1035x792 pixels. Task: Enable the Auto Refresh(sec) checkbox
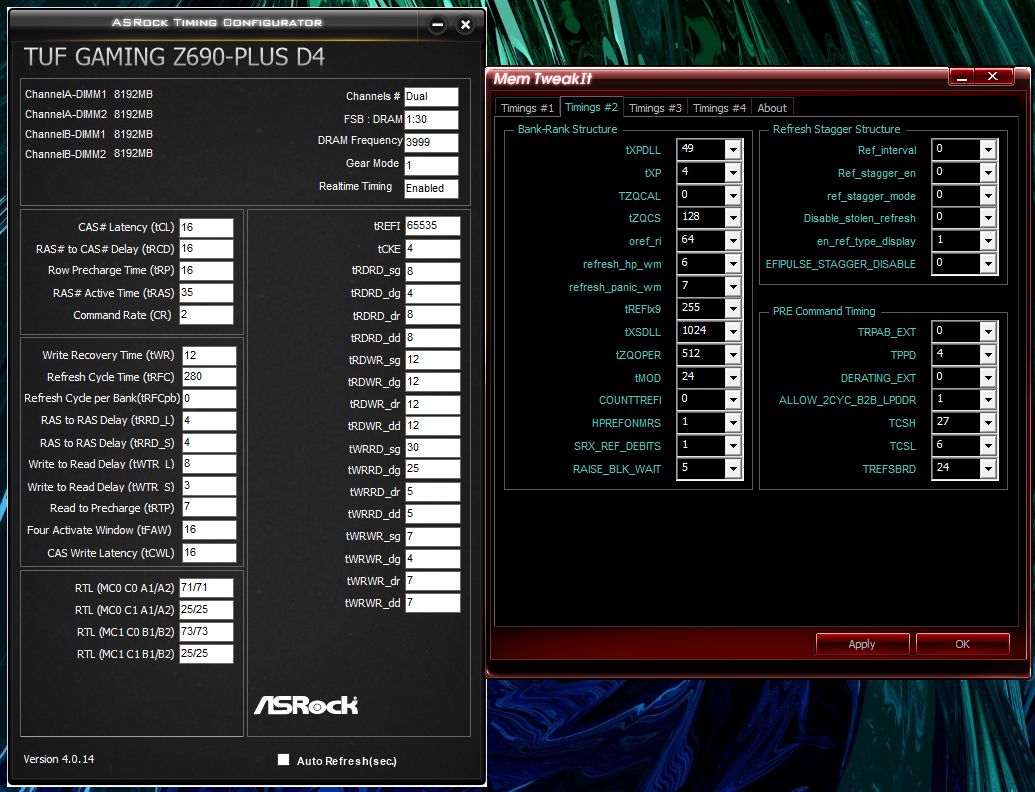tap(283, 760)
